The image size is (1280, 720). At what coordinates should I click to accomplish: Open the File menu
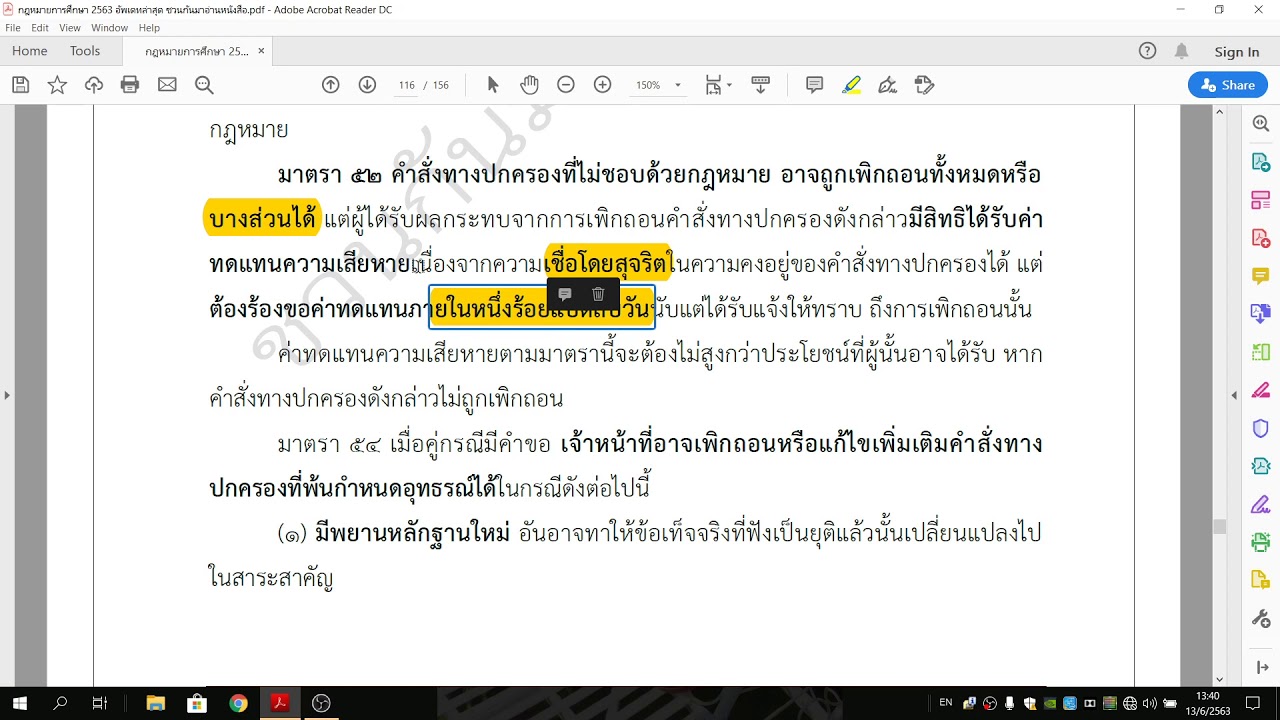[13, 28]
